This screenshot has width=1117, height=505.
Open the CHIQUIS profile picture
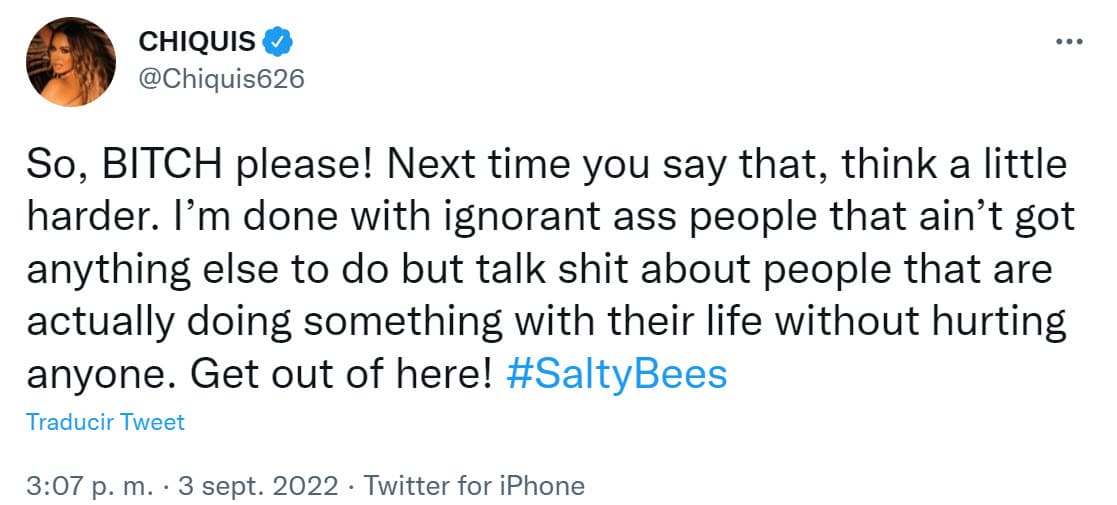coord(71,61)
